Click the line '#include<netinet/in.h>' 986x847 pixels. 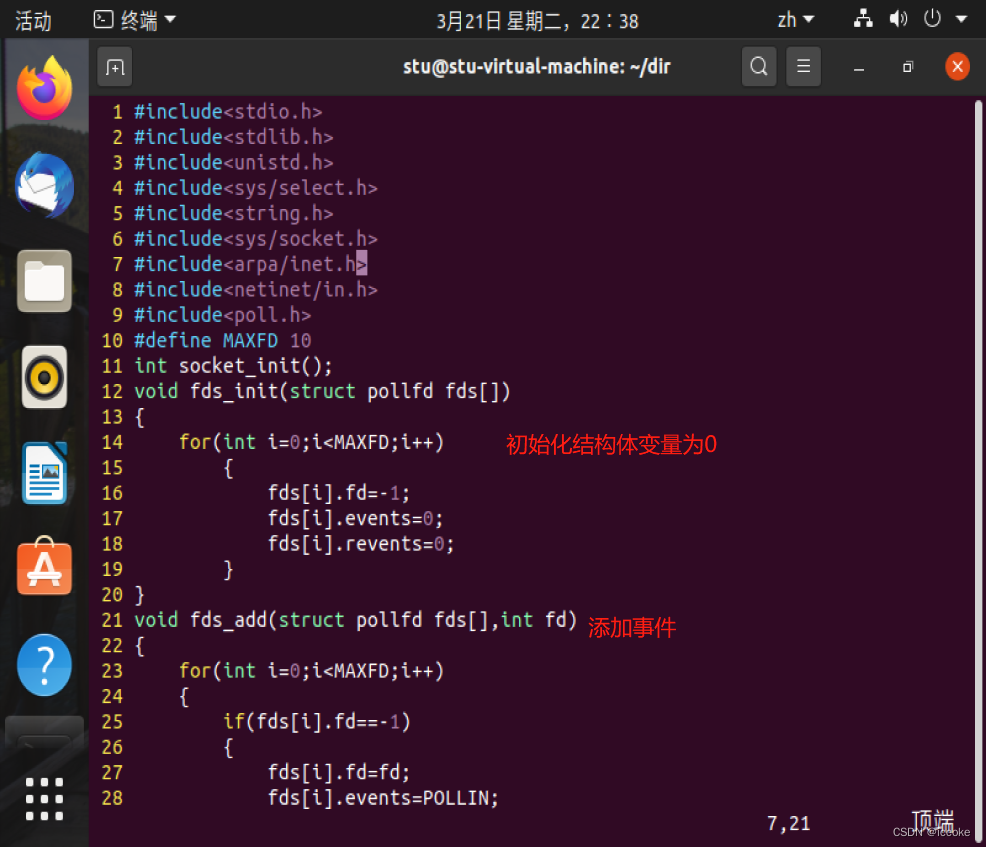(x=255, y=290)
